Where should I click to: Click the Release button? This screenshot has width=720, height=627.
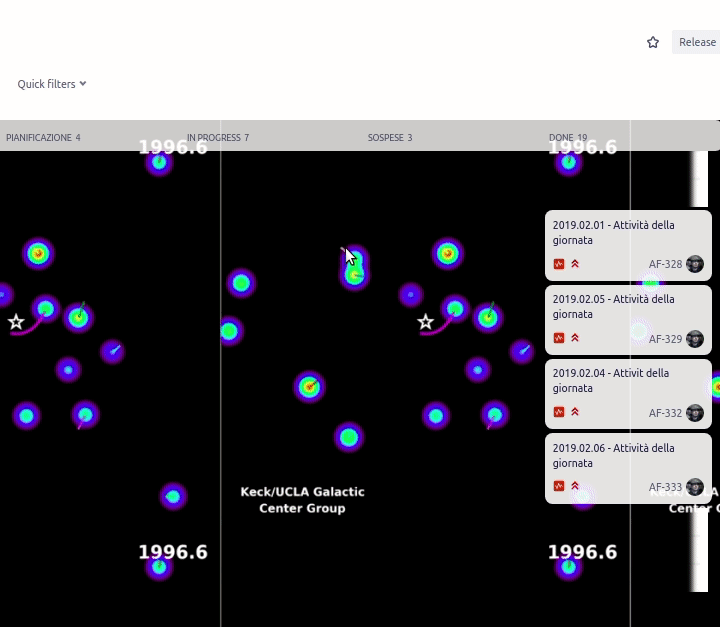pyautogui.click(x=697, y=42)
